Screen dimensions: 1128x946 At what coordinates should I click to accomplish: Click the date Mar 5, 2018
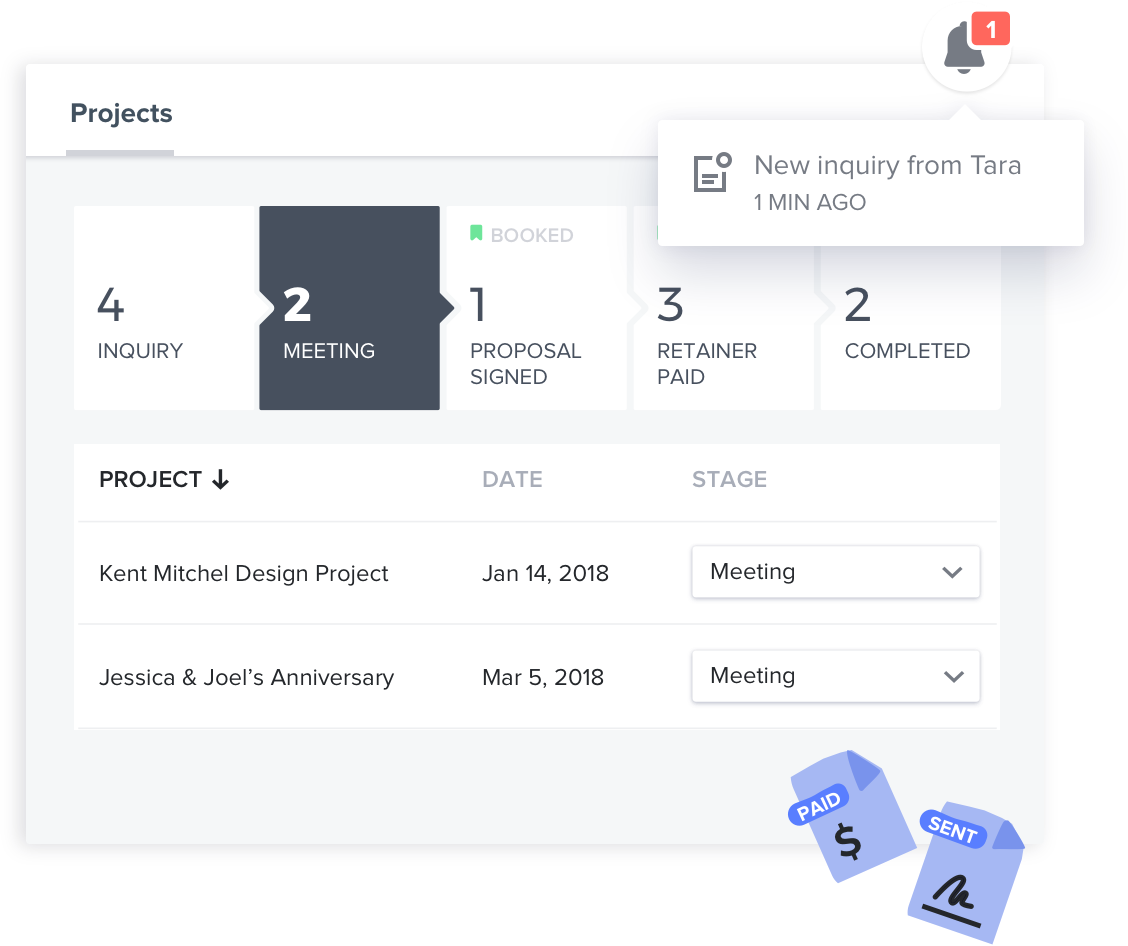[543, 677]
